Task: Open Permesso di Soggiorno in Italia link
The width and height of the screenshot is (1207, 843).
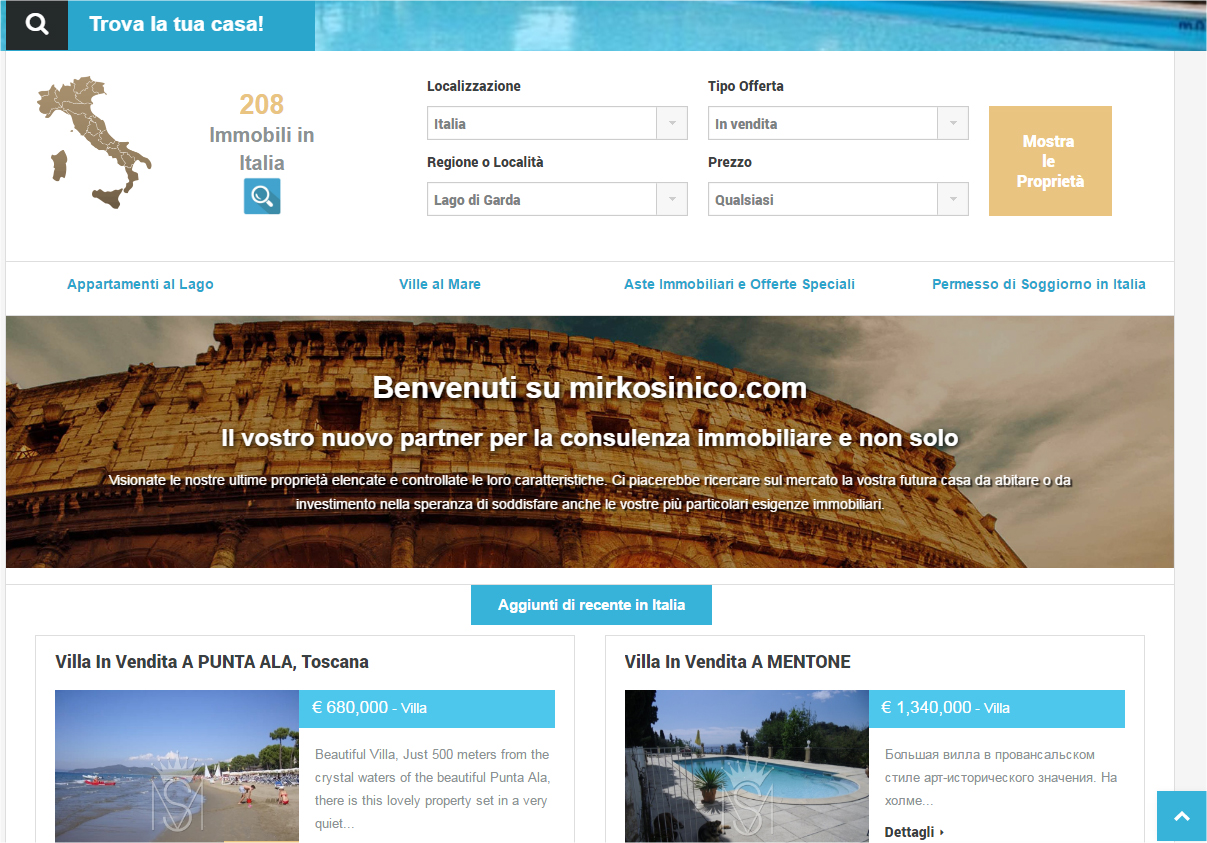Action: tap(1039, 284)
